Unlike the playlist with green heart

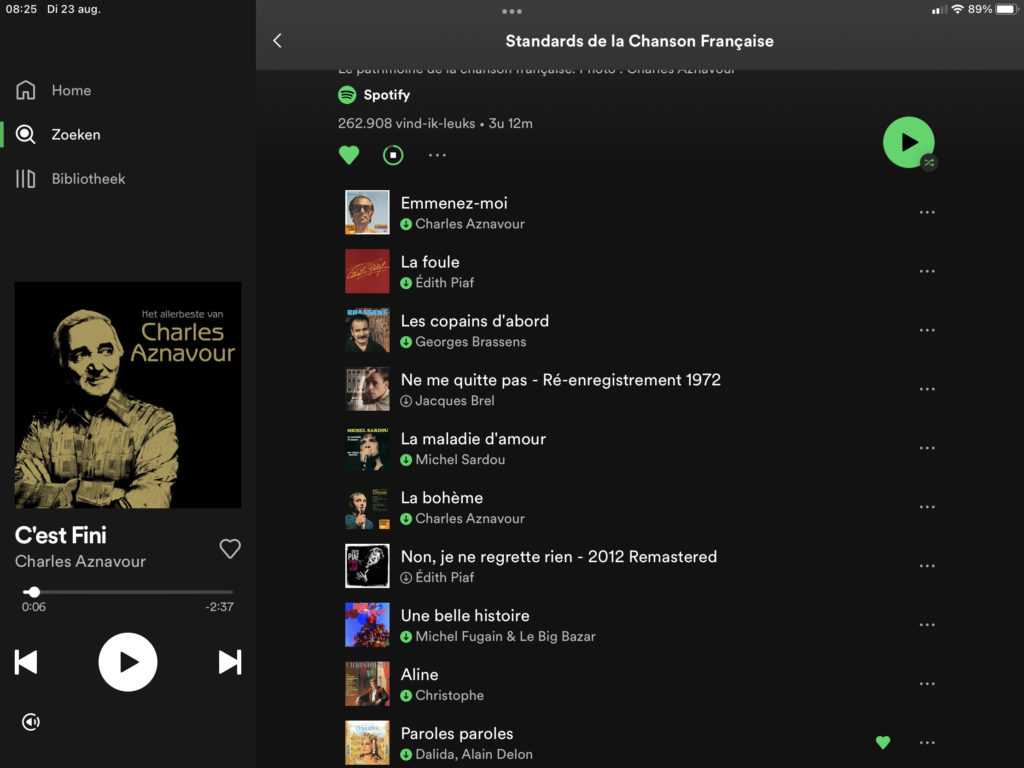click(349, 155)
